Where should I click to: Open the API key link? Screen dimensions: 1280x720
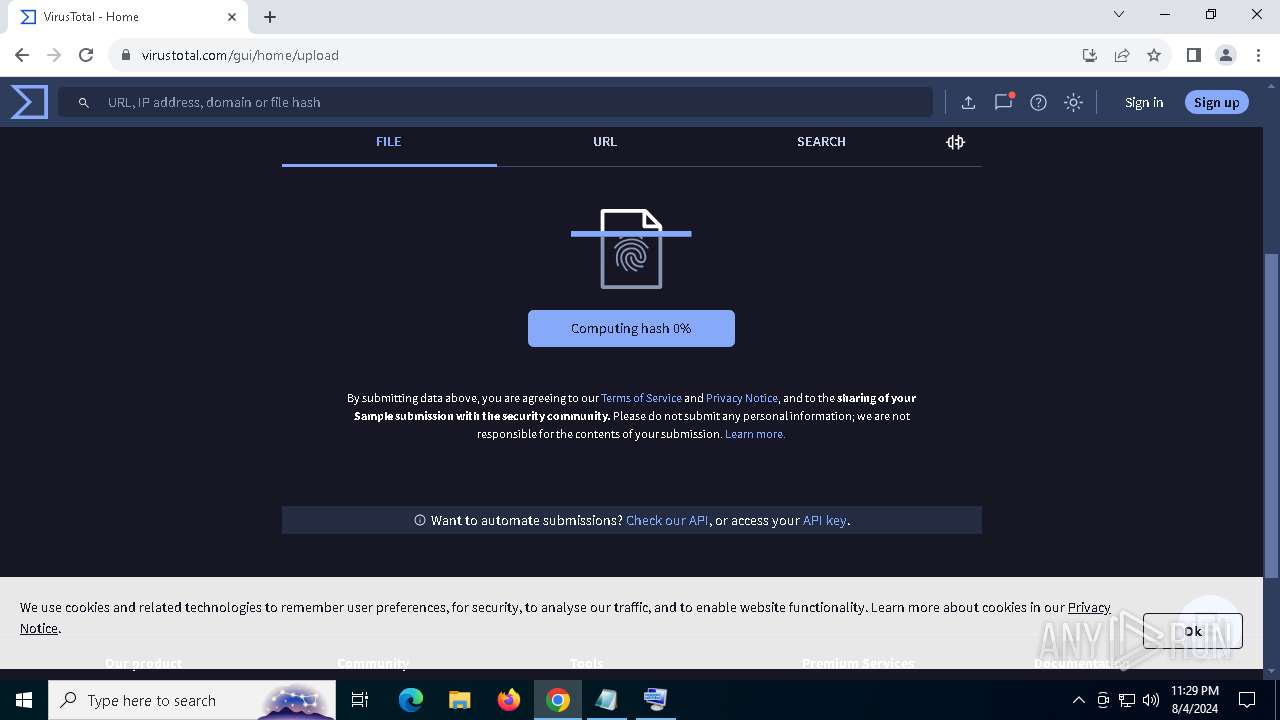tap(825, 520)
